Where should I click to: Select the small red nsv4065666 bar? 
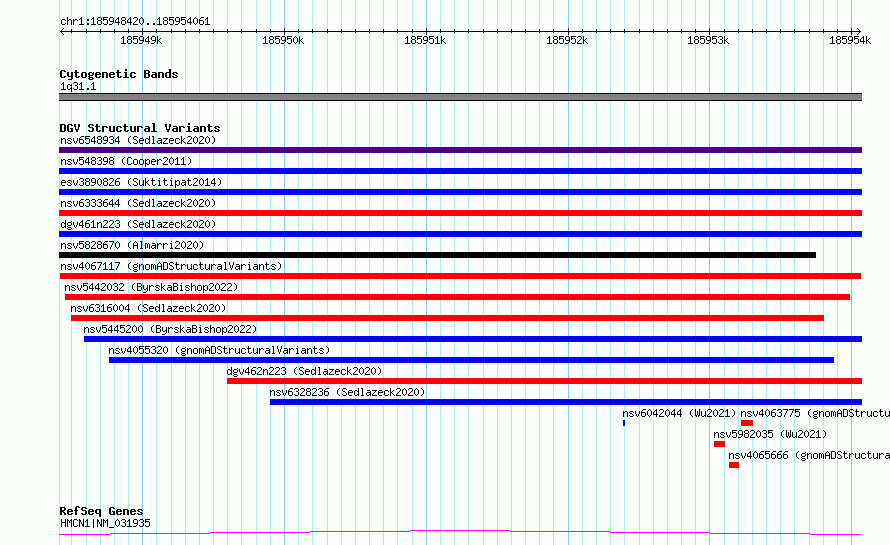pyautogui.click(x=734, y=465)
